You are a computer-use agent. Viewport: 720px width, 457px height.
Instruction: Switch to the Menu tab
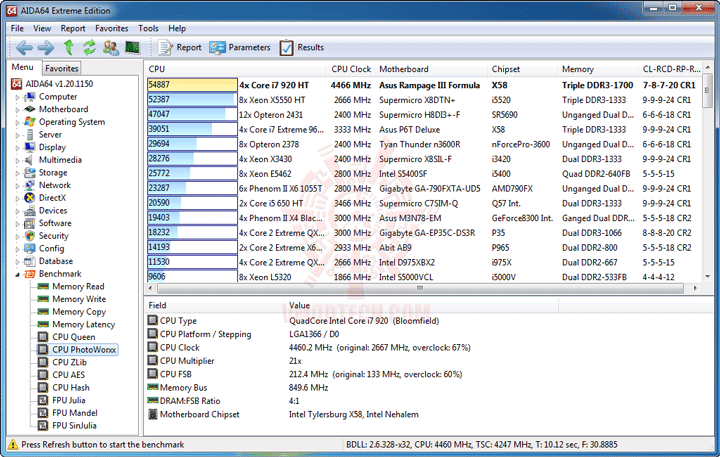22,67
